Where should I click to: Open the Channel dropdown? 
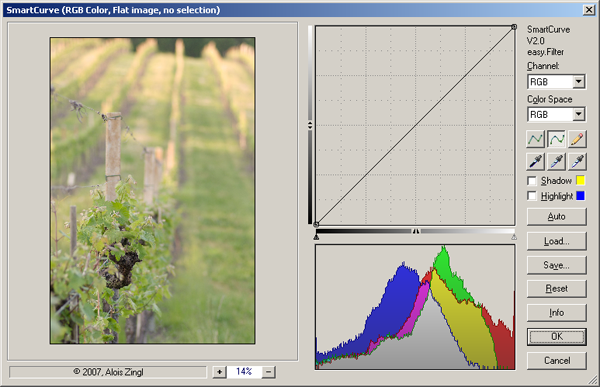(556, 82)
